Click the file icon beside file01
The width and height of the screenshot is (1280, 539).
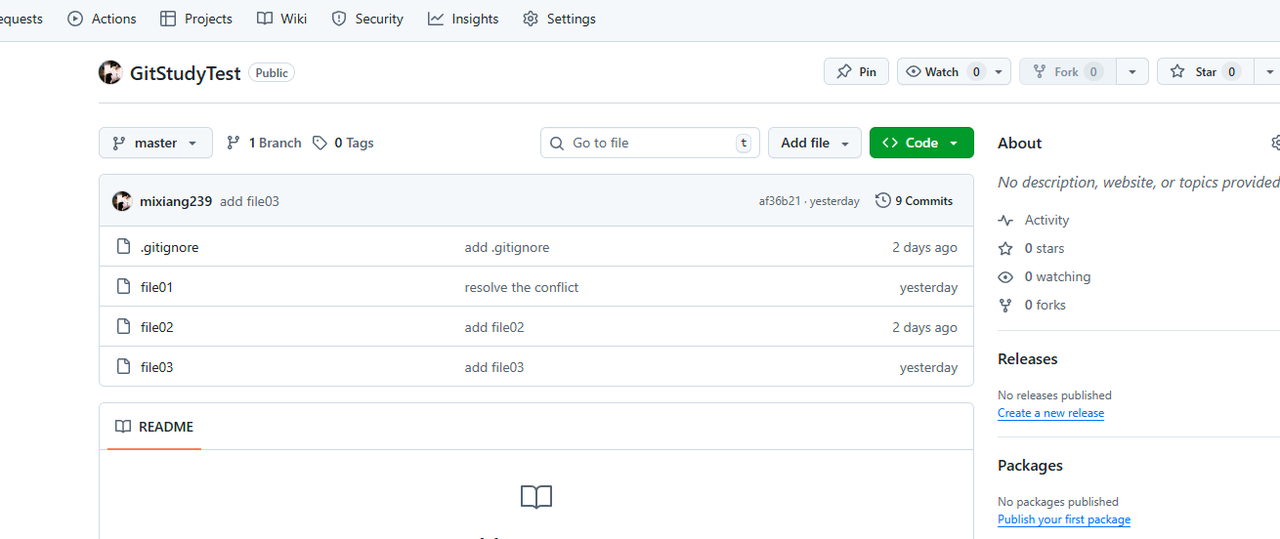click(x=124, y=287)
